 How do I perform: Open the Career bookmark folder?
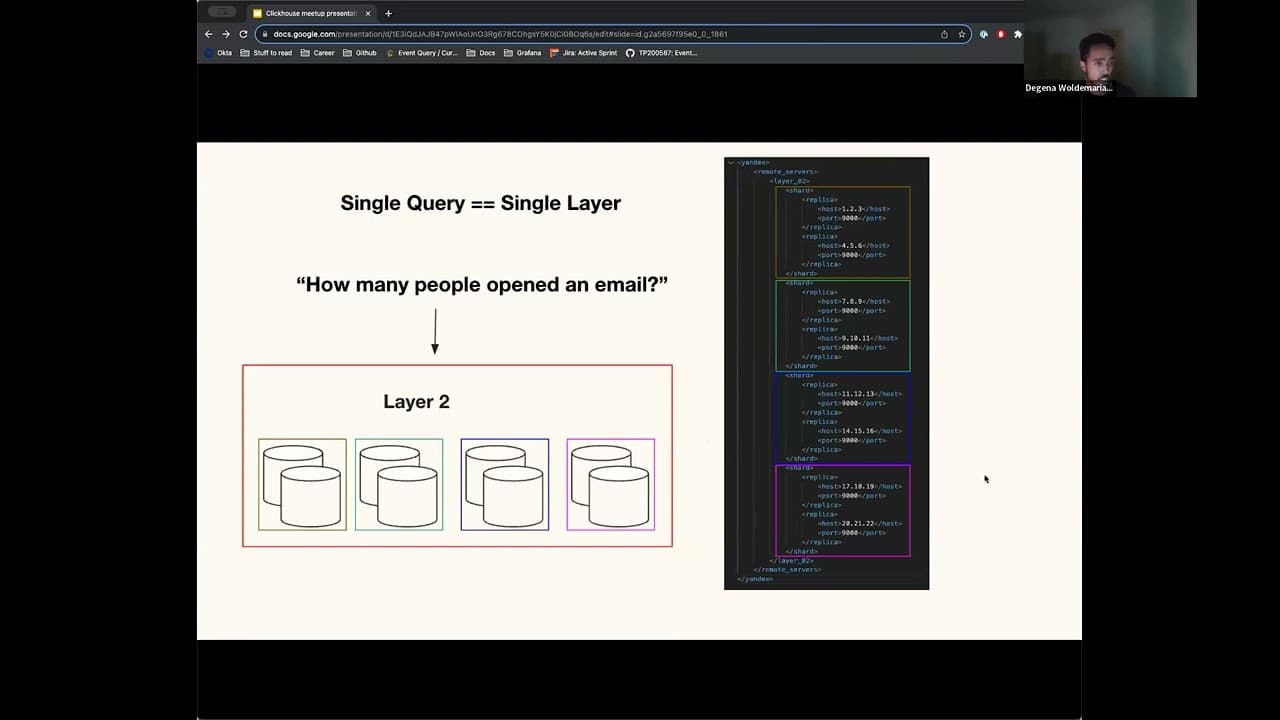(318, 53)
